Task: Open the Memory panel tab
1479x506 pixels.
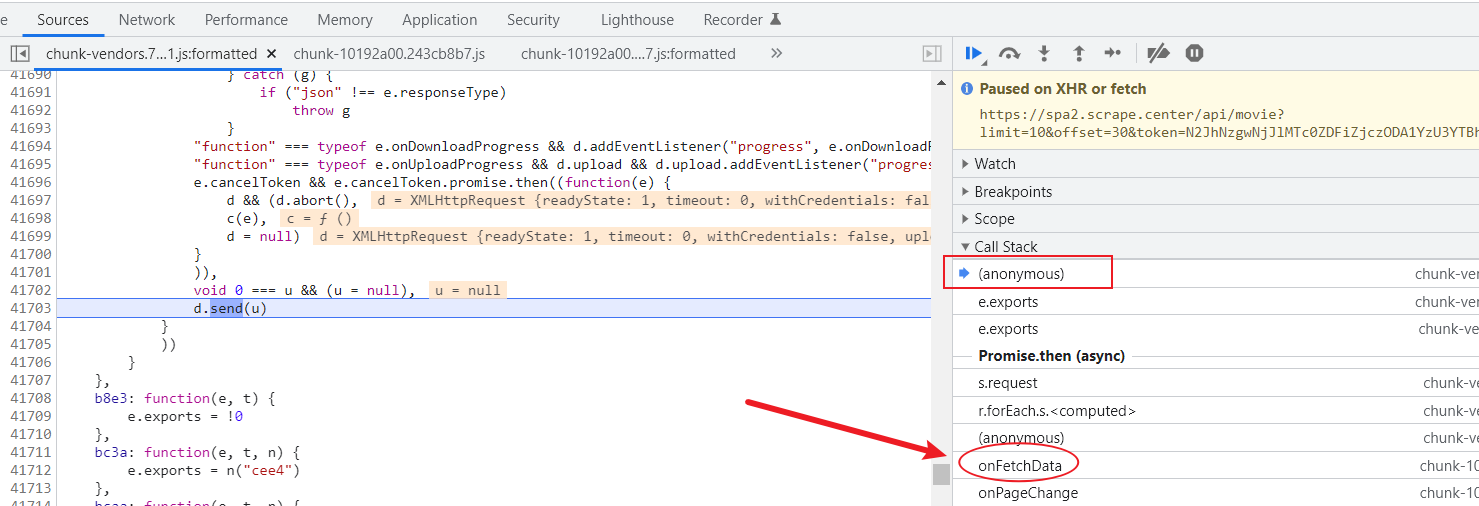Action: coord(345,20)
